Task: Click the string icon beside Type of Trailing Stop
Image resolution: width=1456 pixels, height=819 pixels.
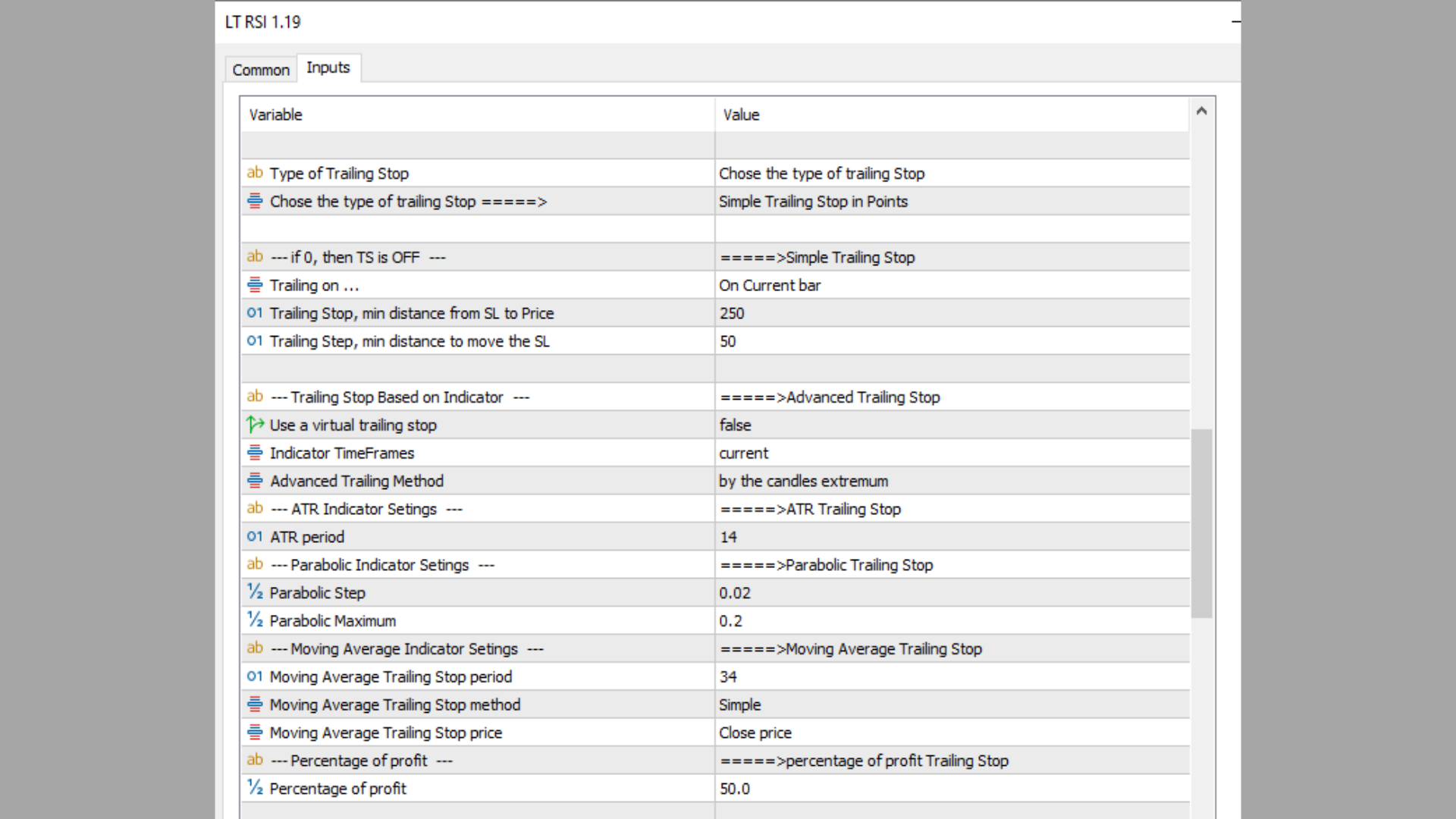Action: click(255, 173)
